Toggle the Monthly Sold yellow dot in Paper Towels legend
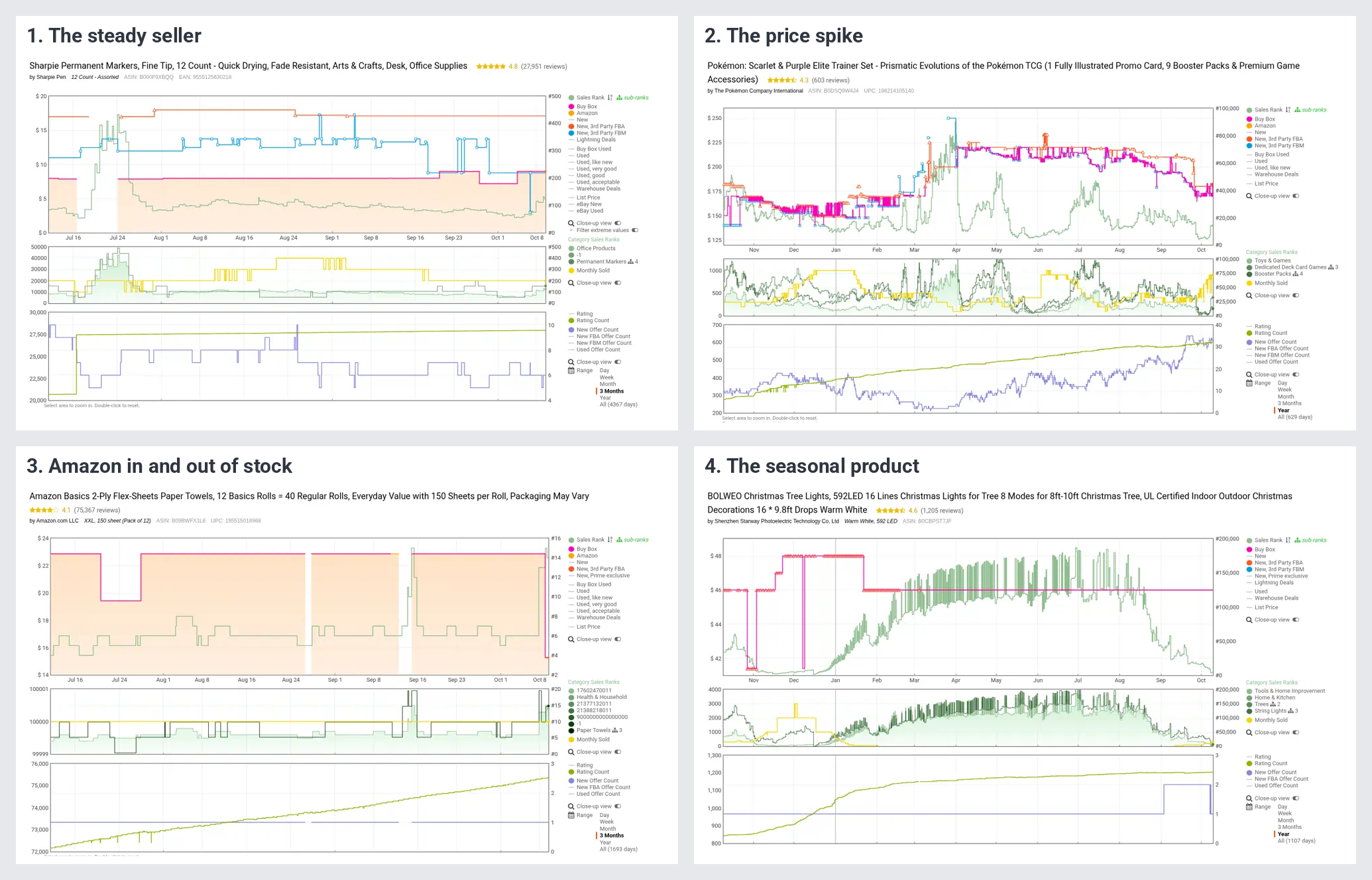This screenshot has width=1372, height=880. pos(571,739)
